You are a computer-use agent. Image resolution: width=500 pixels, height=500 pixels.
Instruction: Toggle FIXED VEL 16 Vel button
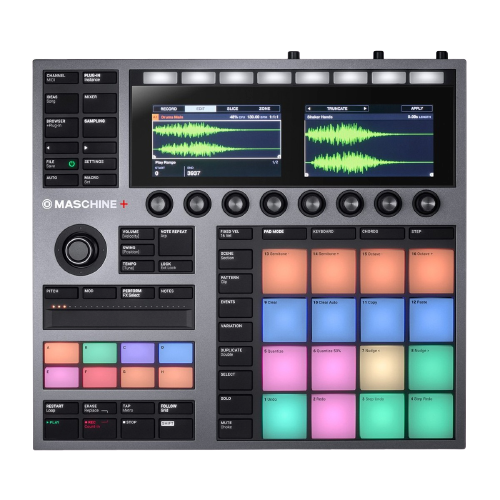(235, 234)
